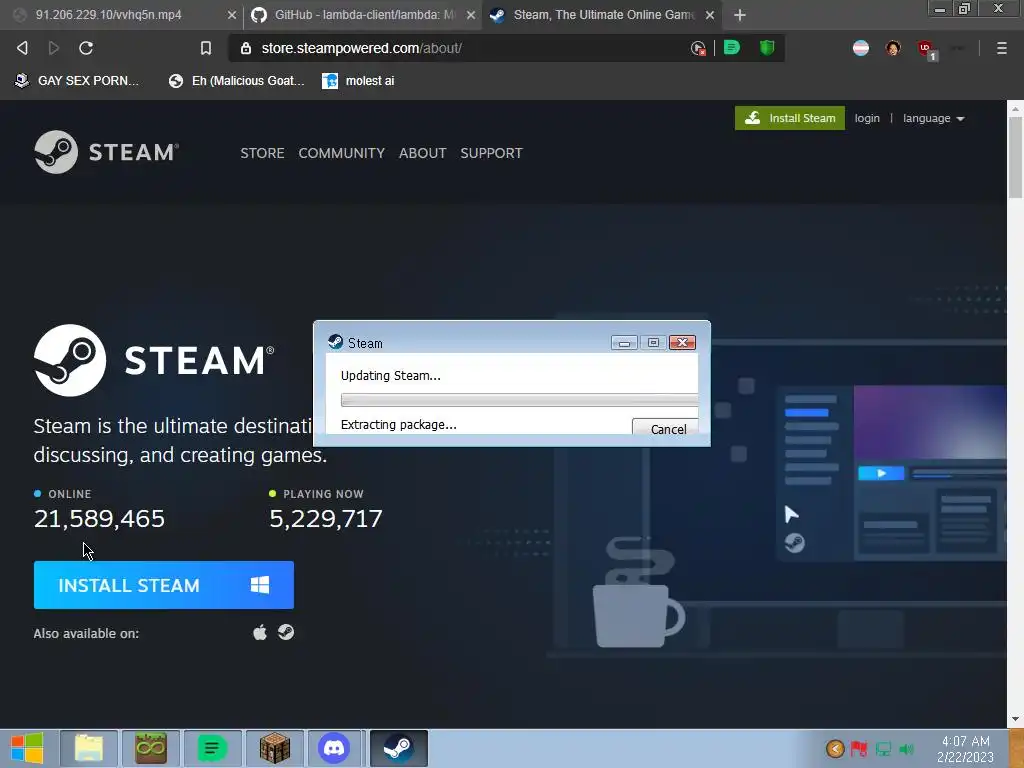Open Discord from the taskbar
Image resolution: width=1024 pixels, height=768 pixels.
pos(334,748)
